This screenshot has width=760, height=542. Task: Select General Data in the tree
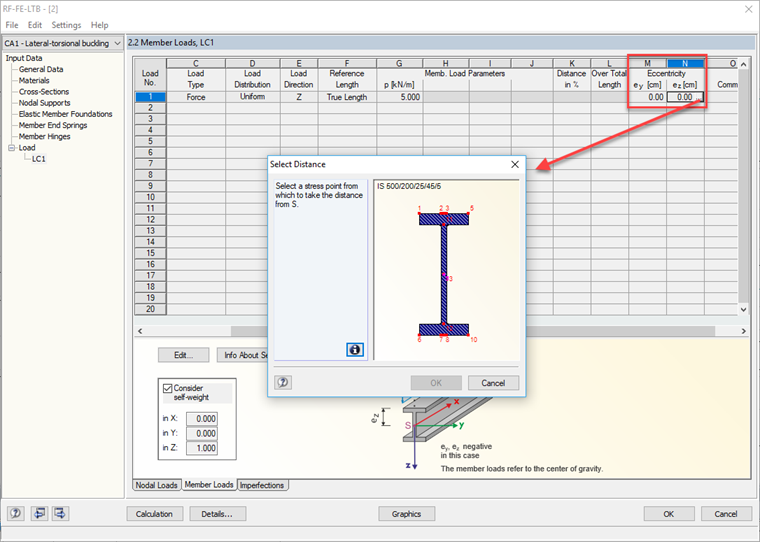(41, 69)
